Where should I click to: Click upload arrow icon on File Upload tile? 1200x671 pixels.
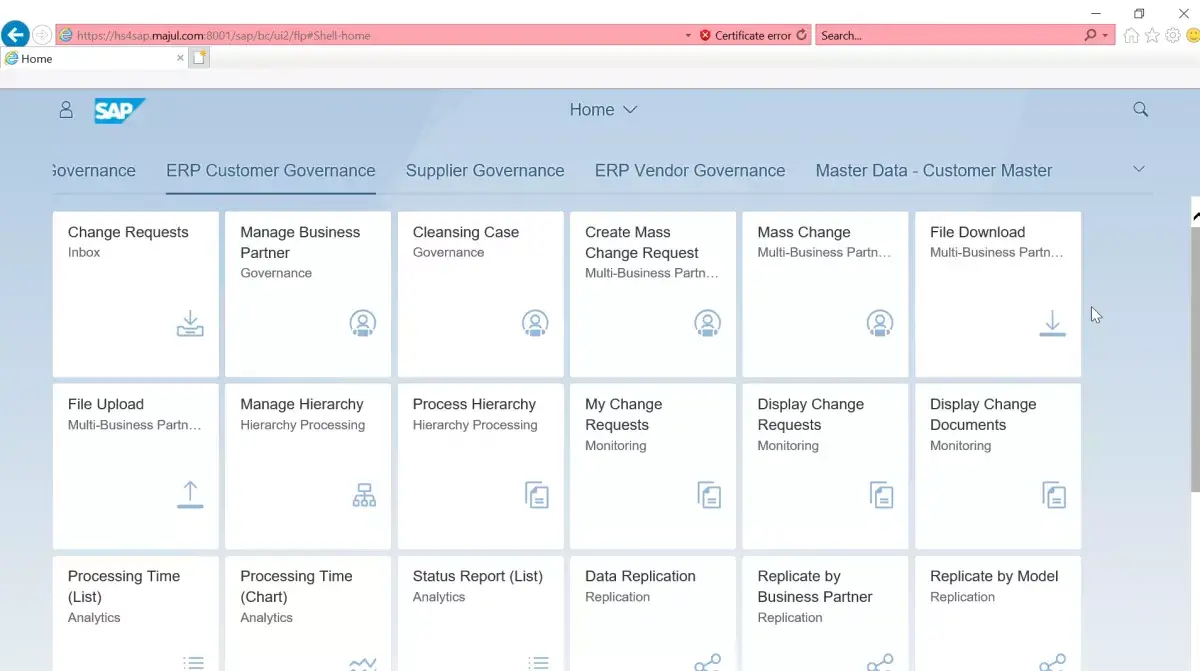pyautogui.click(x=190, y=495)
